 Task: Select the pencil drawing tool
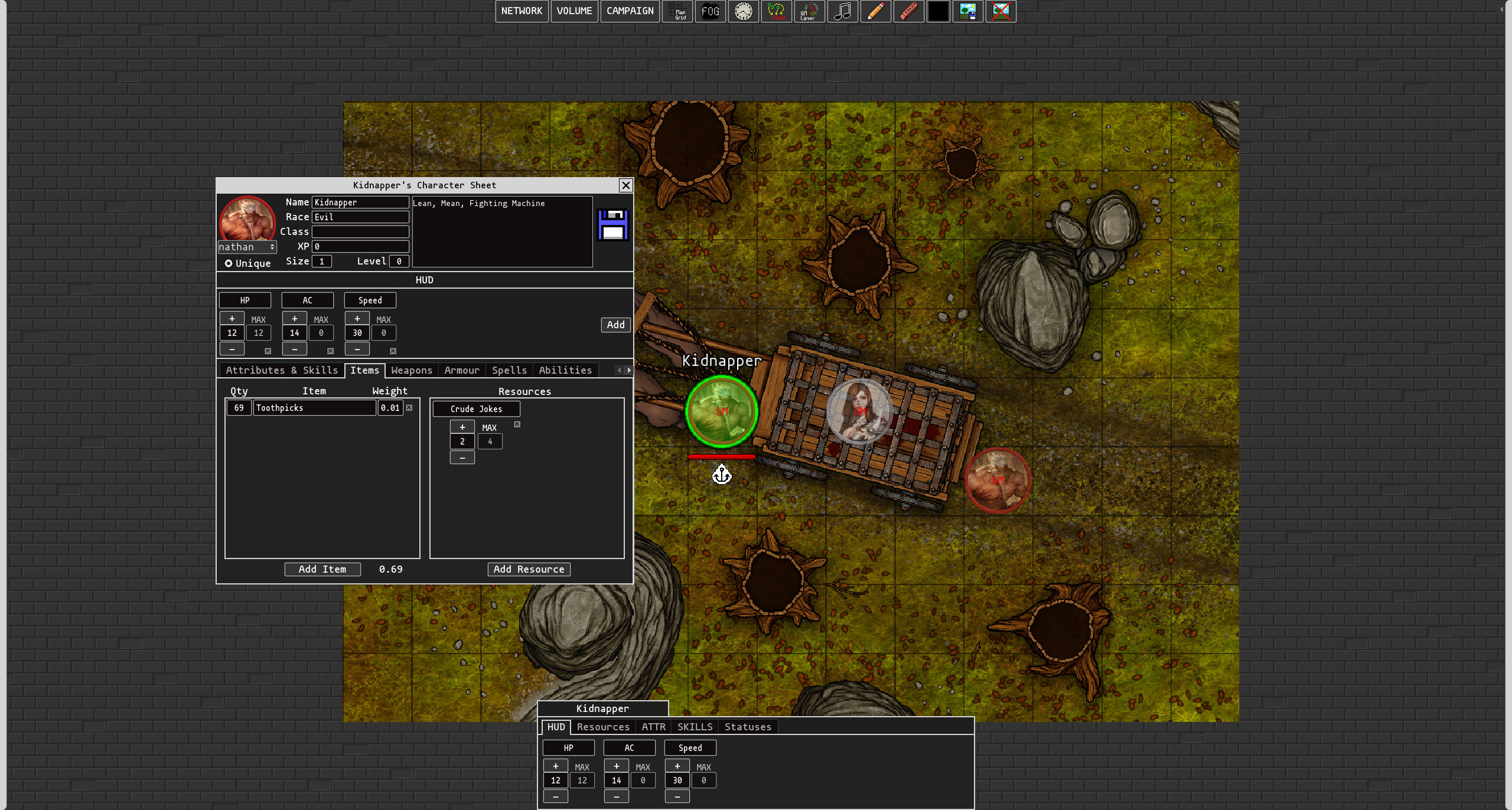coord(875,11)
